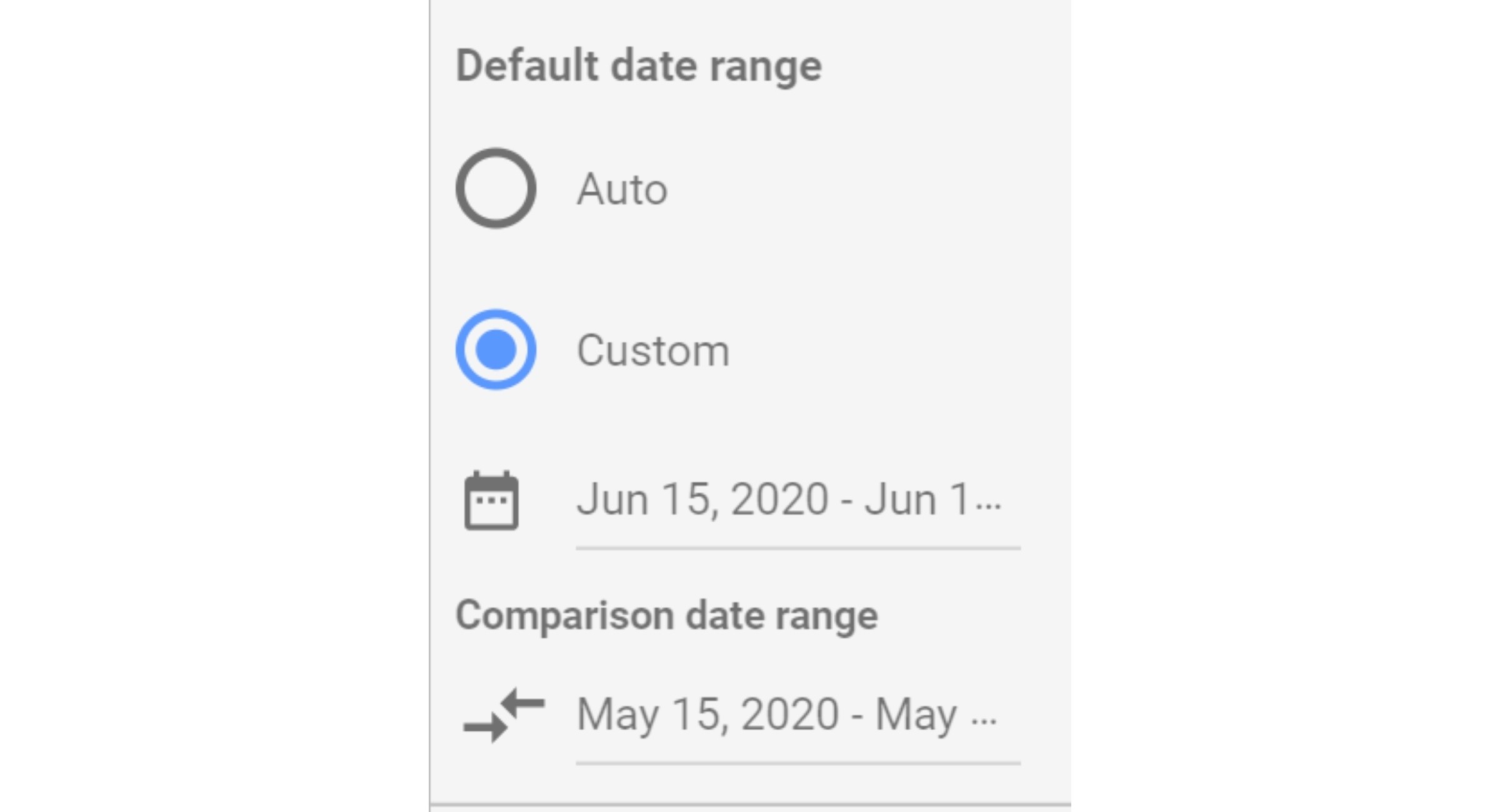
Task: Open the May 15, 2020 comparison range picker
Action: pos(798,725)
